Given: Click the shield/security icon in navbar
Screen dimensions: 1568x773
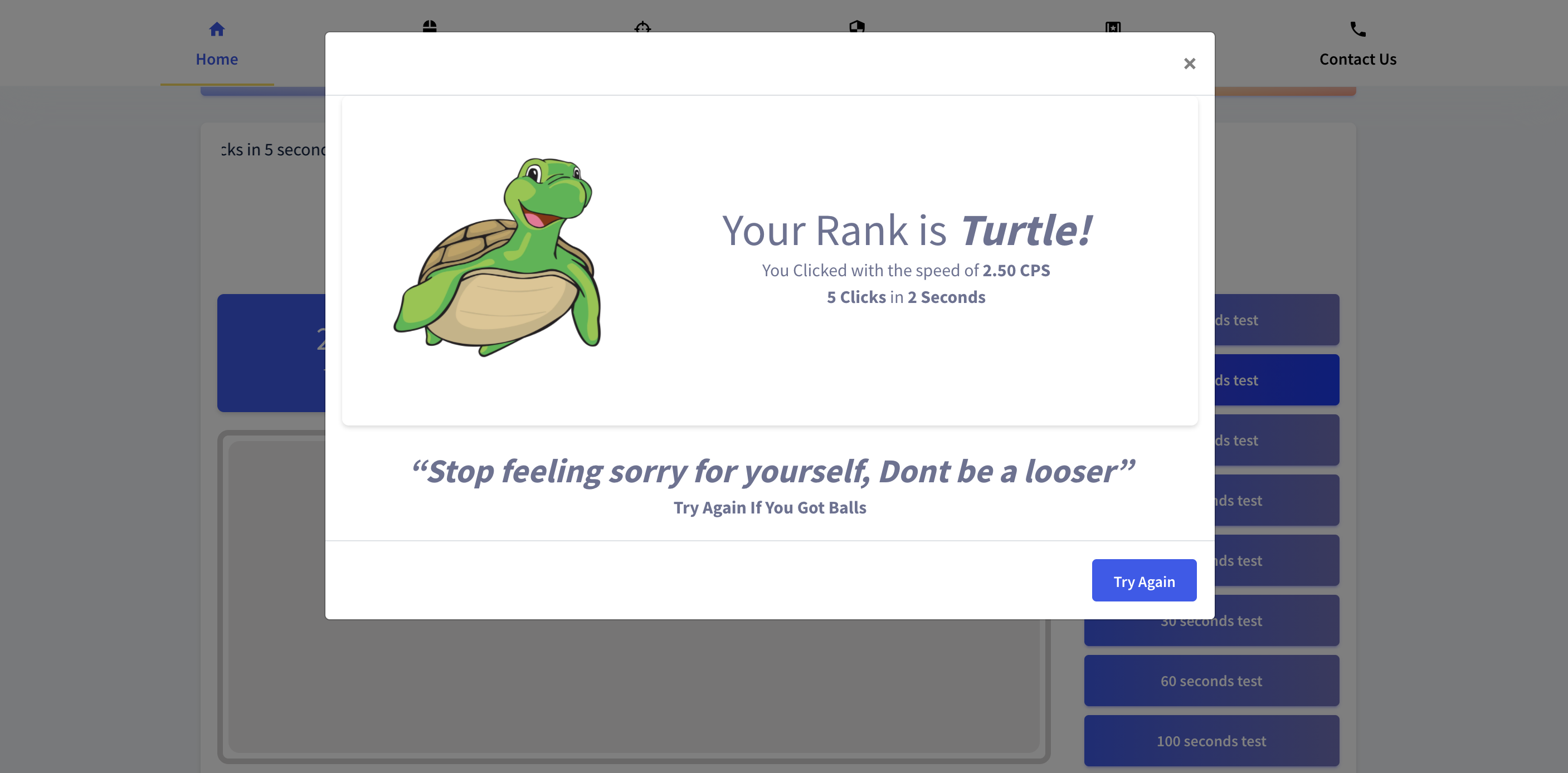Looking at the screenshot, I should [x=857, y=27].
